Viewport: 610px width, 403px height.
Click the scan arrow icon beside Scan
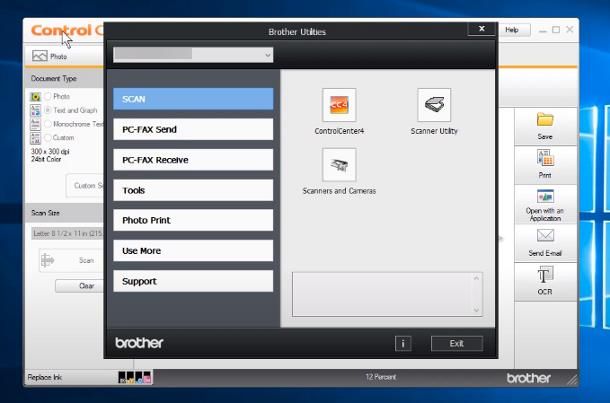click(47, 260)
